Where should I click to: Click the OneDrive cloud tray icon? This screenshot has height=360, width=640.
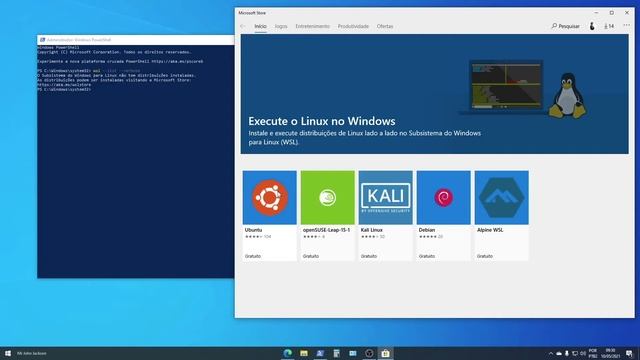[x=559, y=353]
